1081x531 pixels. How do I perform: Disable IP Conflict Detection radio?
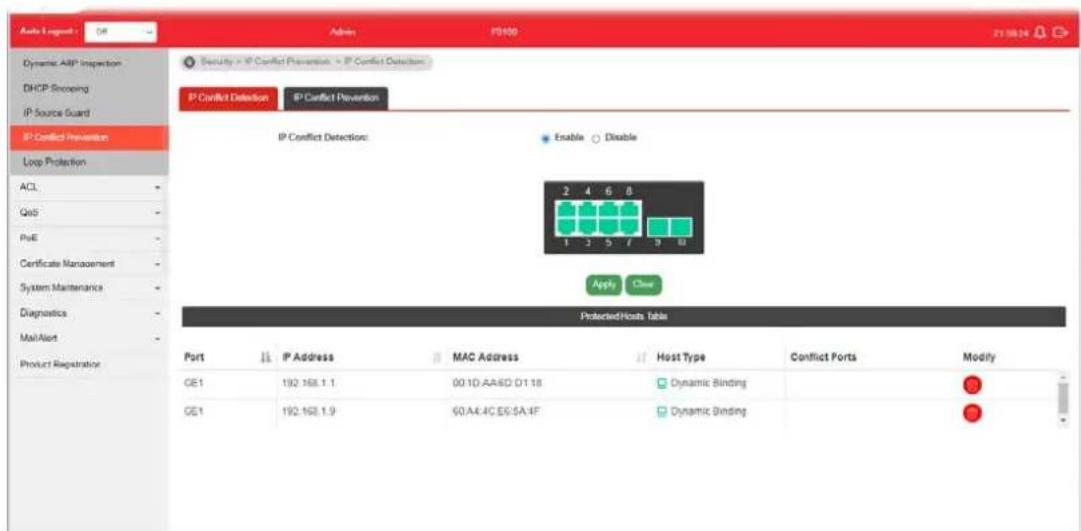[x=596, y=138]
